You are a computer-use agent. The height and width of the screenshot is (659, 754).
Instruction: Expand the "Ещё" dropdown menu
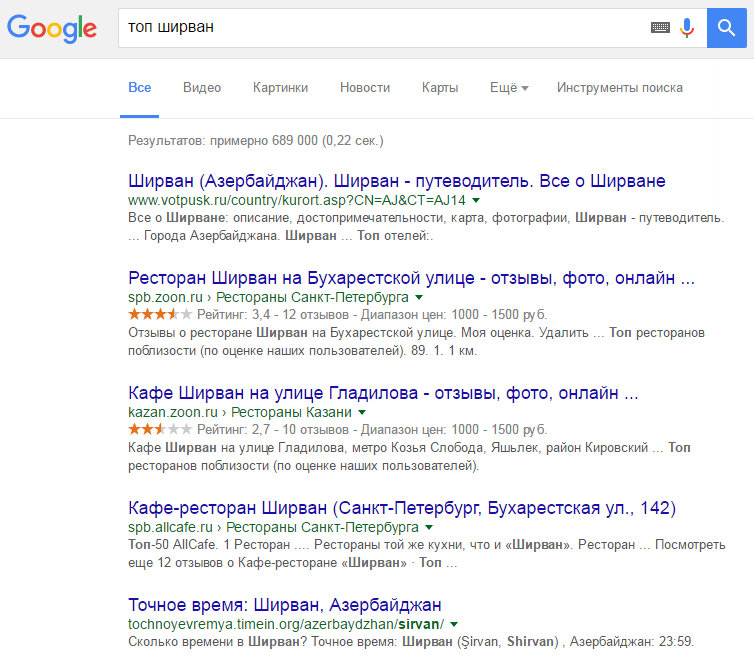tap(509, 88)
